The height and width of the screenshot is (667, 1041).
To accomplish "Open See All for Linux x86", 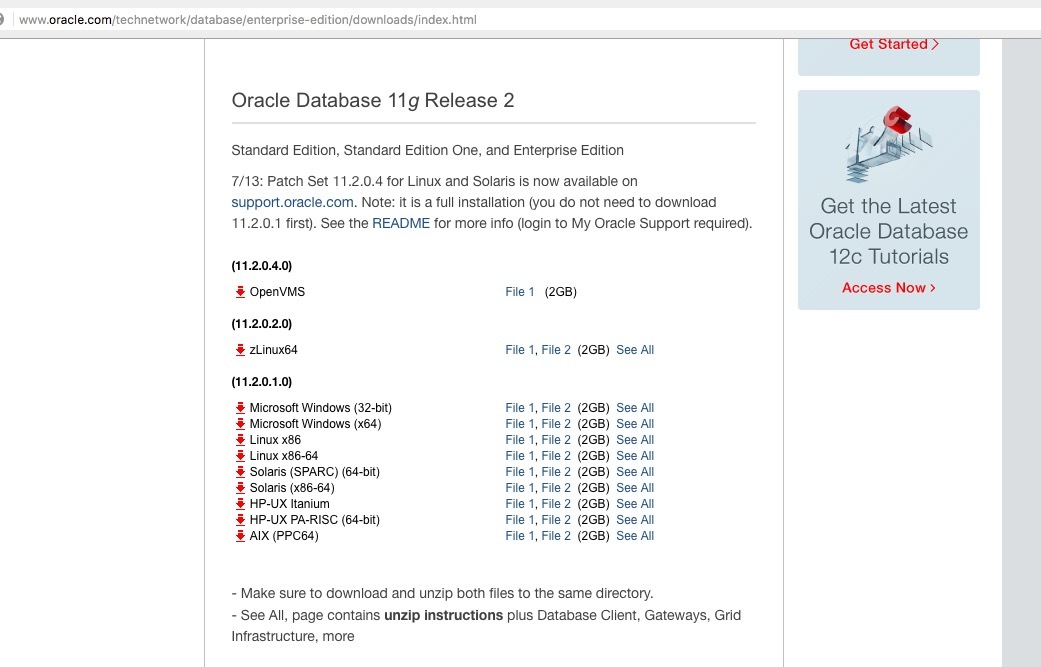I will (635, 440).
